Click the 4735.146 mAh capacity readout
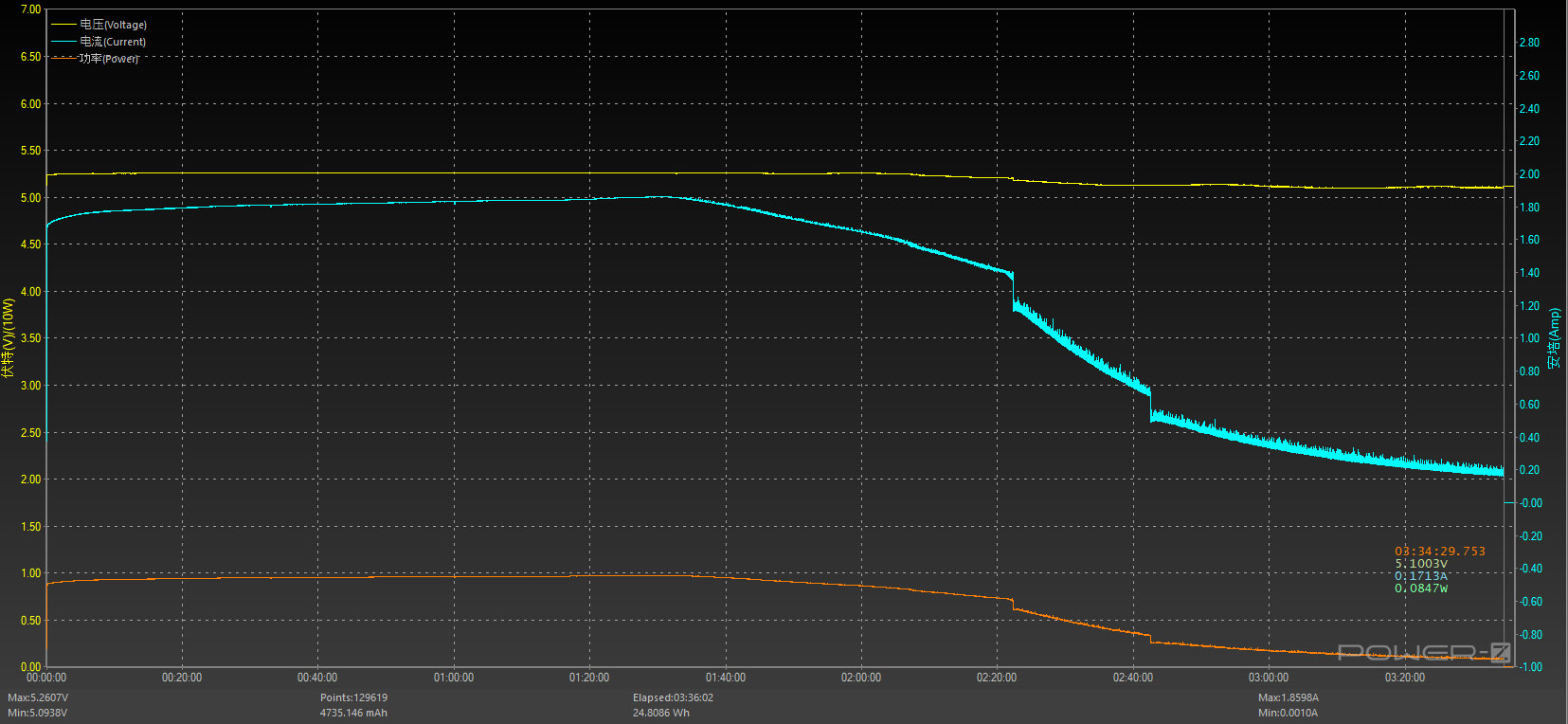 coord(353,713)
